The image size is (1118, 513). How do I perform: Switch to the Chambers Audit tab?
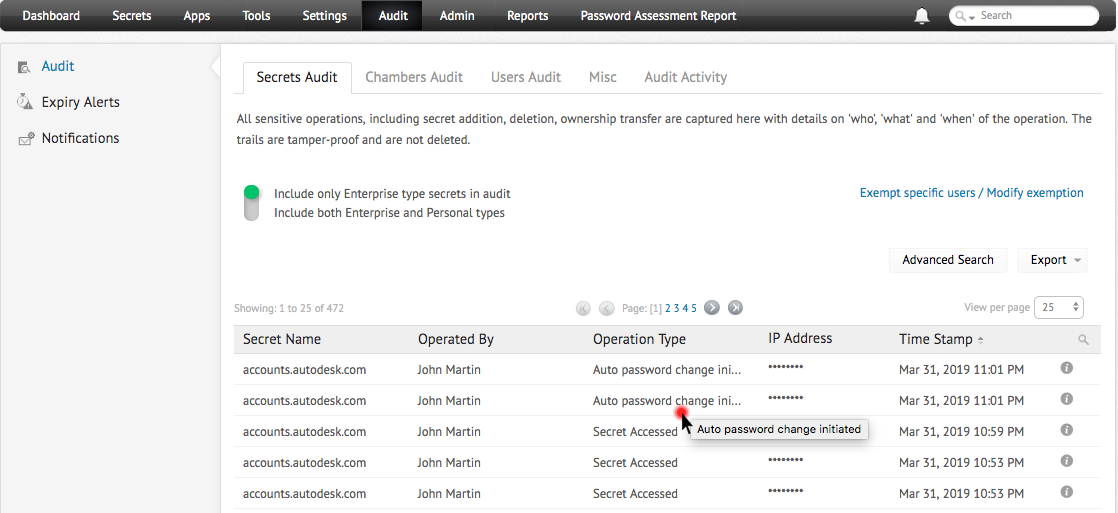coord(414,77)
